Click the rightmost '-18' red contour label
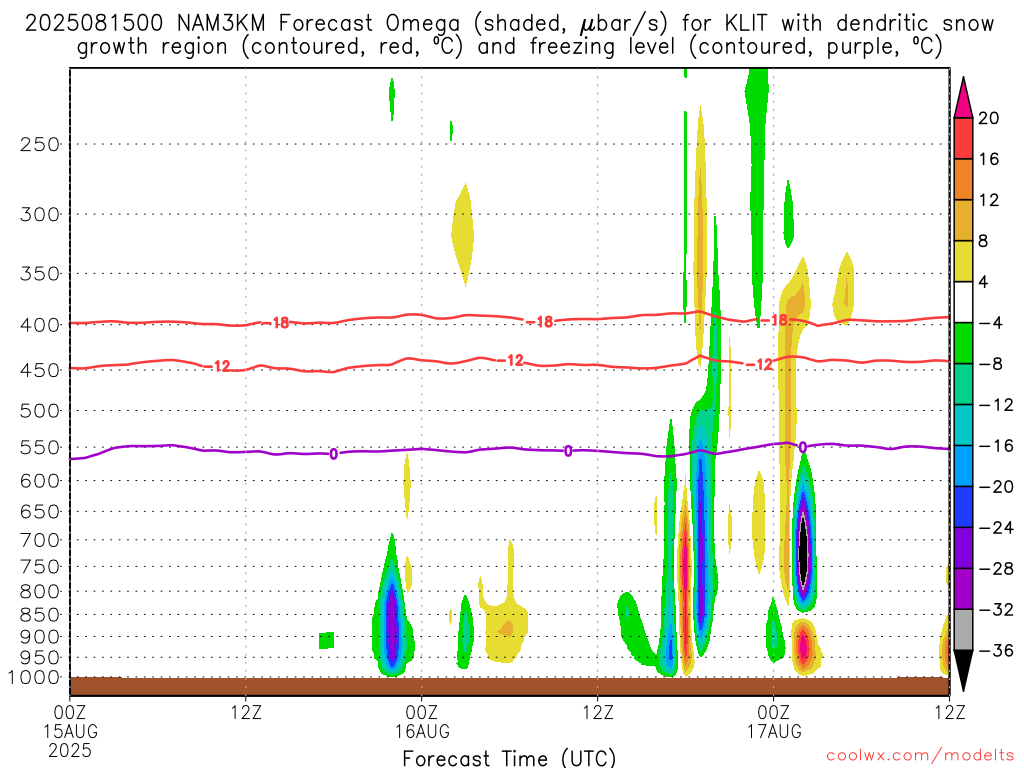This screenshot has width=1024, height=768. click(775, 320)
